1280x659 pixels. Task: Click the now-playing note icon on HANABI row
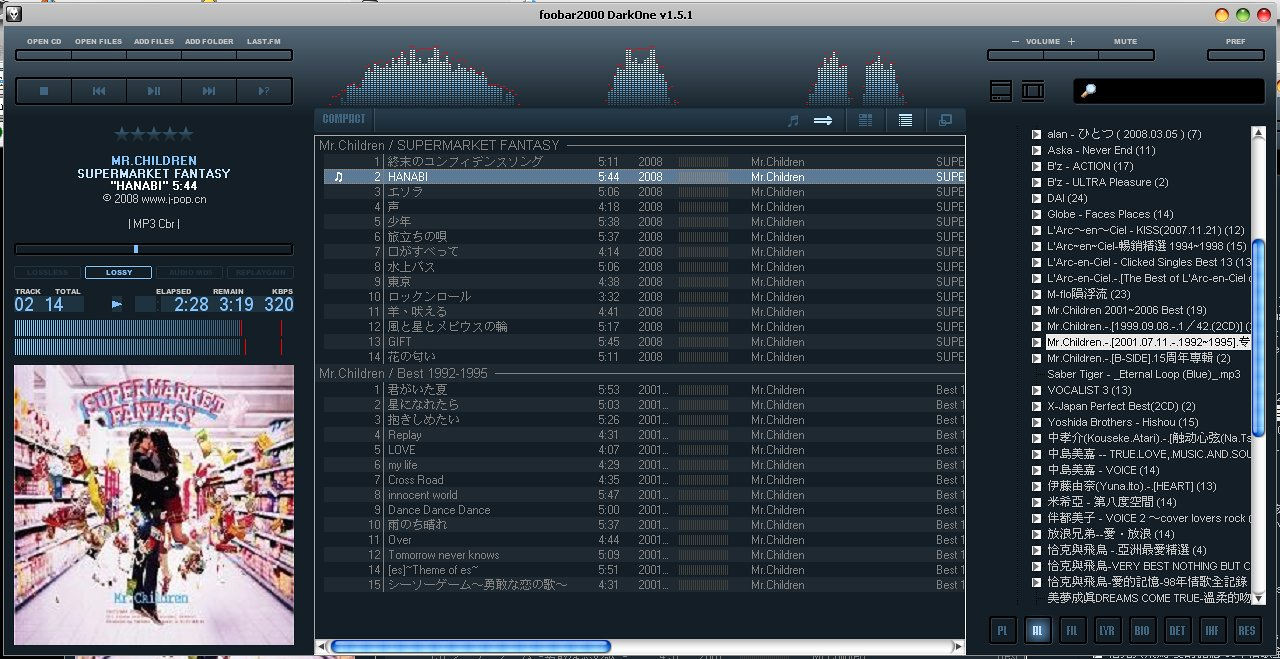click(x=339, y=177)
